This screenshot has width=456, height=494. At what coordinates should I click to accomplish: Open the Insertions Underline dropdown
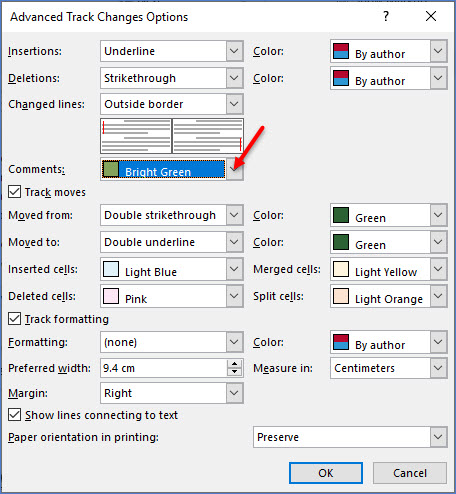(x=234, y=51)
